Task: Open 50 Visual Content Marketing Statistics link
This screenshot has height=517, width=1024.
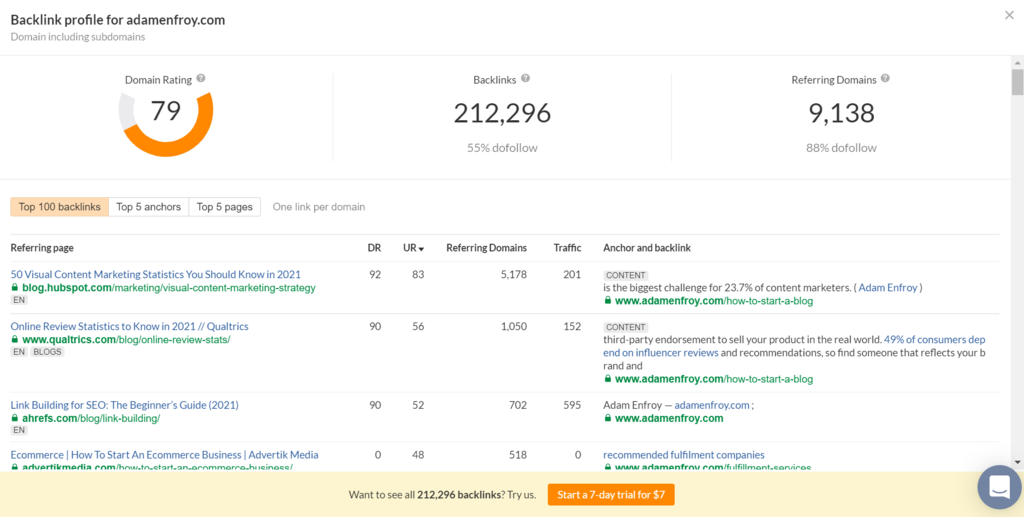Action: [155, 274]
